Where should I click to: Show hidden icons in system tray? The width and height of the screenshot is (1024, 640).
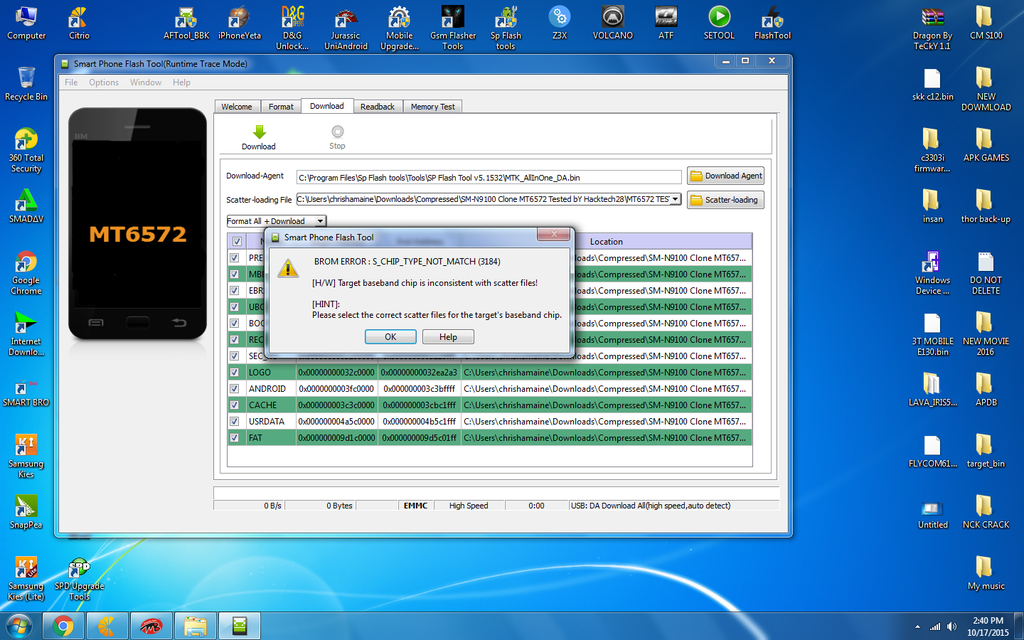click(x=917, y=627)
